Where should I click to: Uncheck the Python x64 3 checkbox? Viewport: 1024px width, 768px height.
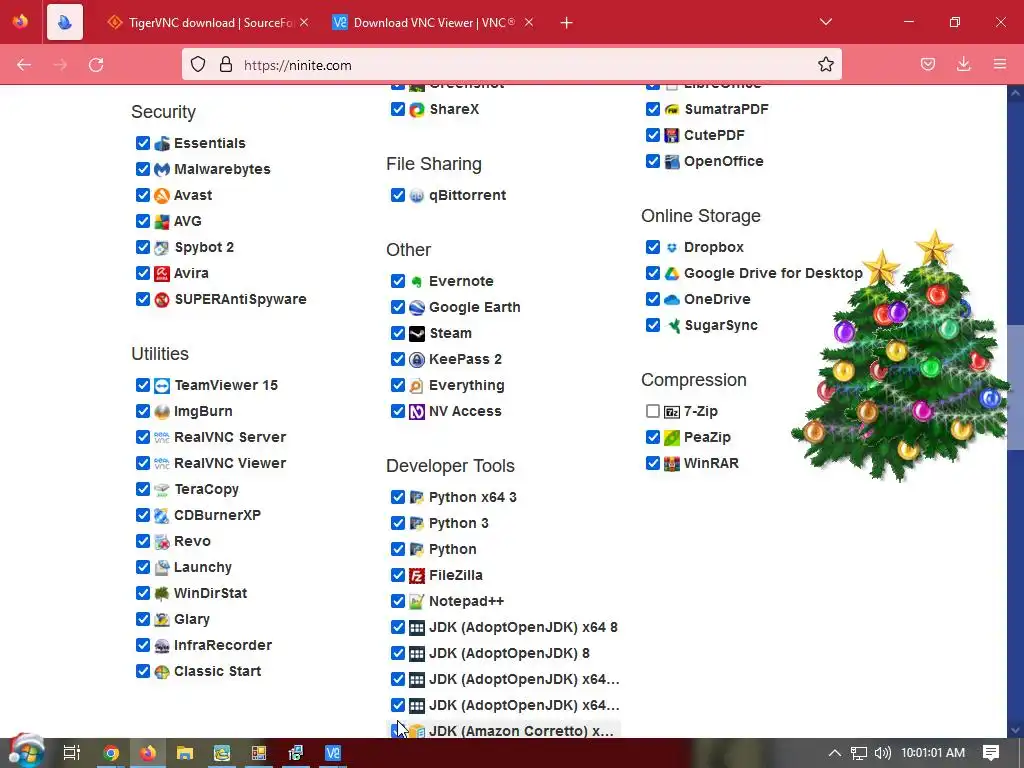pyautogui.click(x=398, y=496)
